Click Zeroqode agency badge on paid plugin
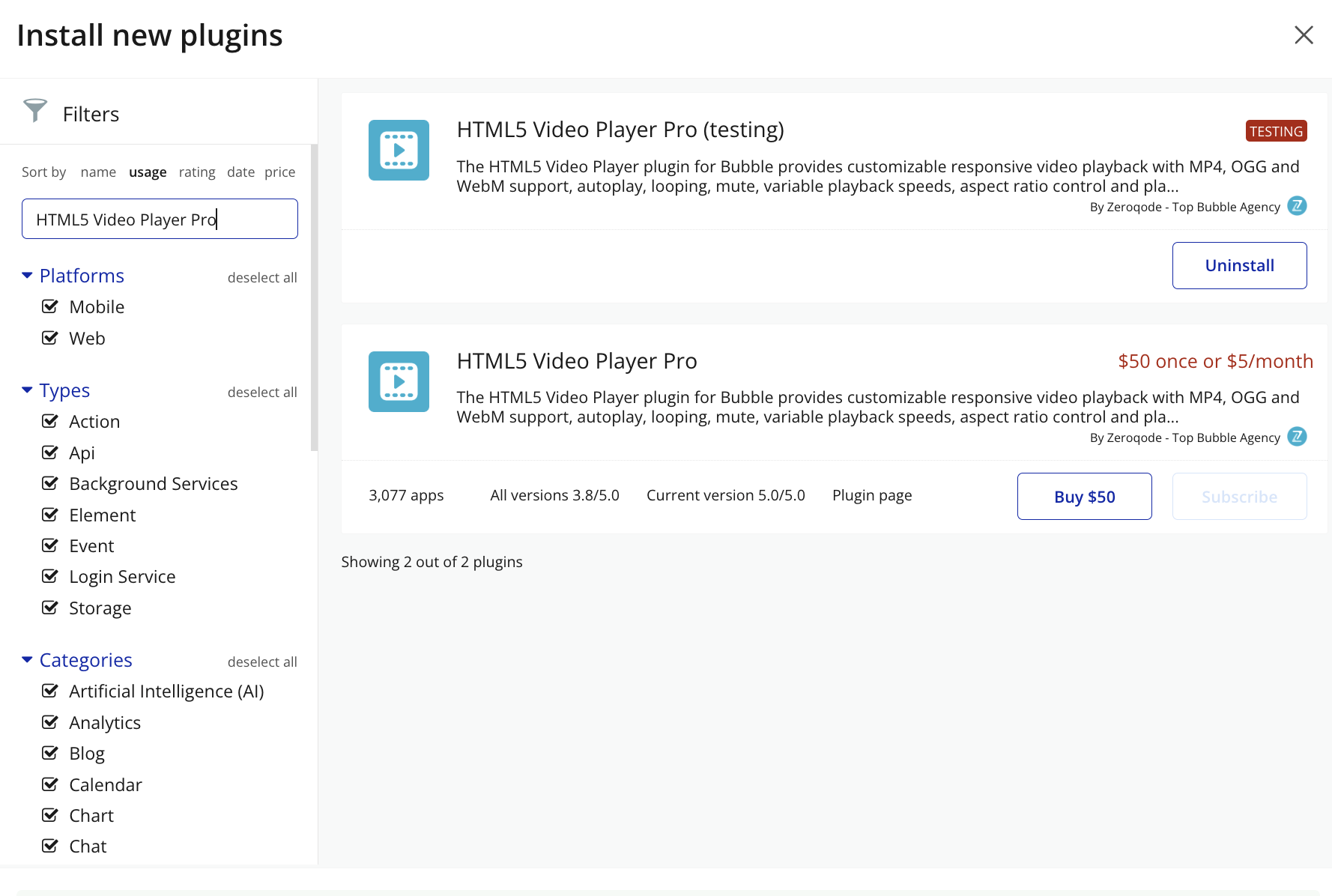Viewport: 1332px width, 896px height. 1297,437
